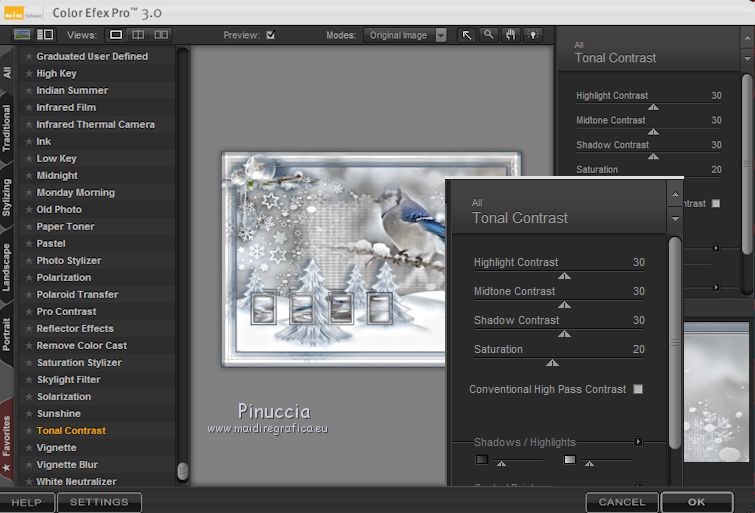Open the Stylizing filters tab
Image resolution: width=755 pixels, height=513 pixels.
pyautogui.click(x=7, y=197)
